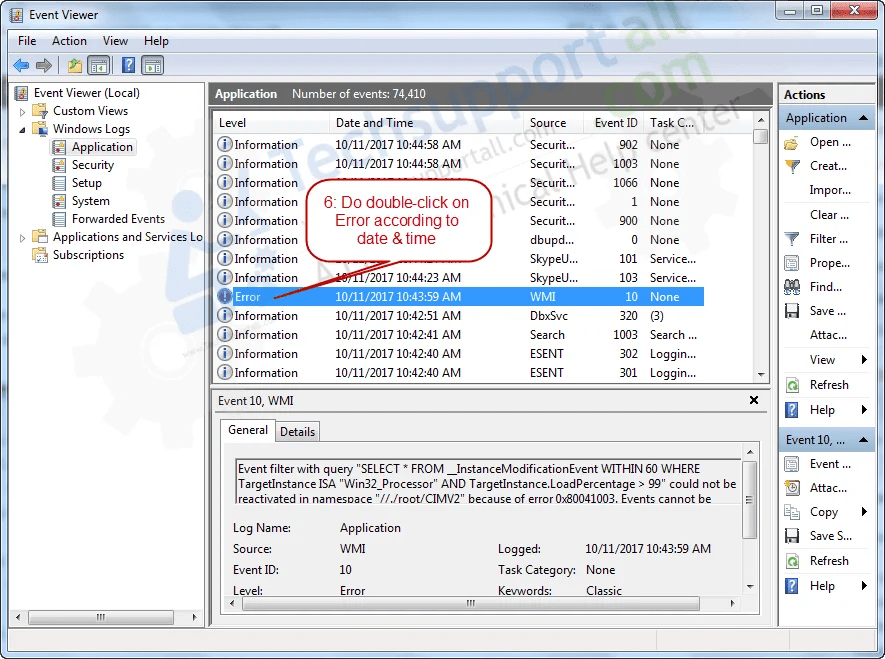Open the Help submenu arrow under Event 10
The image size is (885, 659).
coord(864,586)
